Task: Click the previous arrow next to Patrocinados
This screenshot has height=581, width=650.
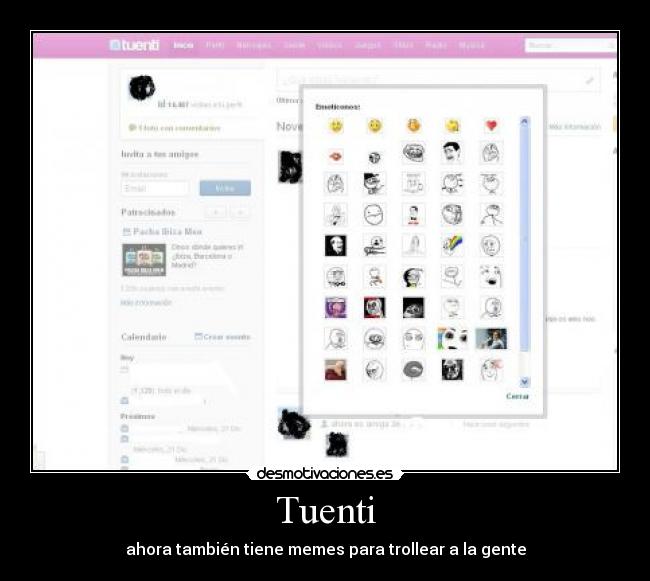Action: click(x=216, y=213)
